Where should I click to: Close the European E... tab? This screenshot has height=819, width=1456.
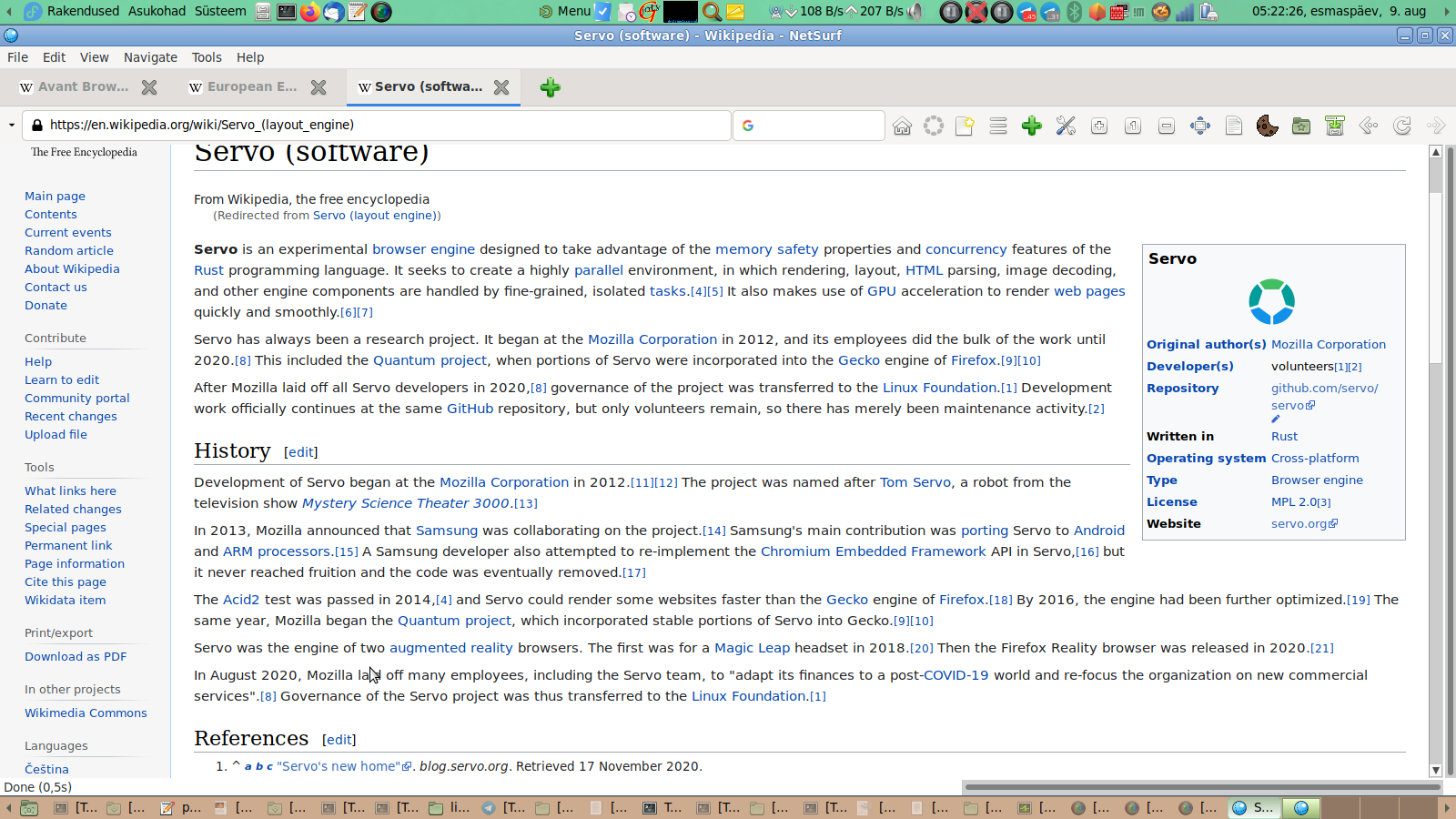tap(318, 87)
